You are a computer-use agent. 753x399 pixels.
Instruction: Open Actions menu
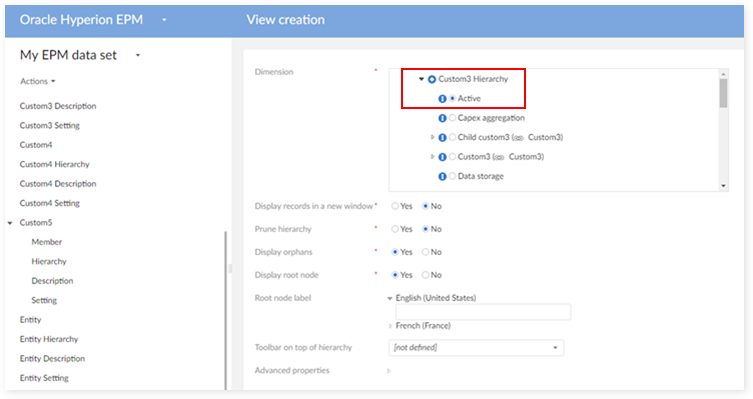tap(37, 81)
